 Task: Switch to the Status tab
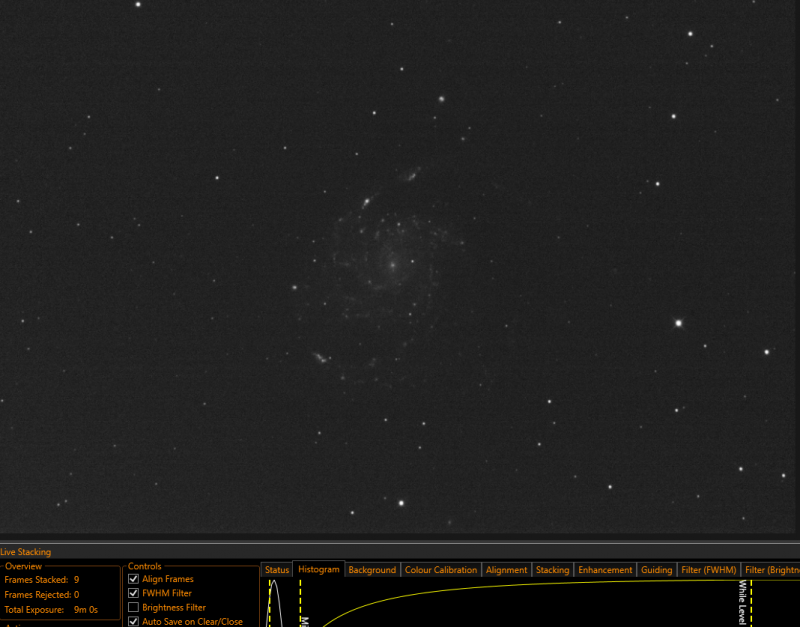tap(277, 570)
